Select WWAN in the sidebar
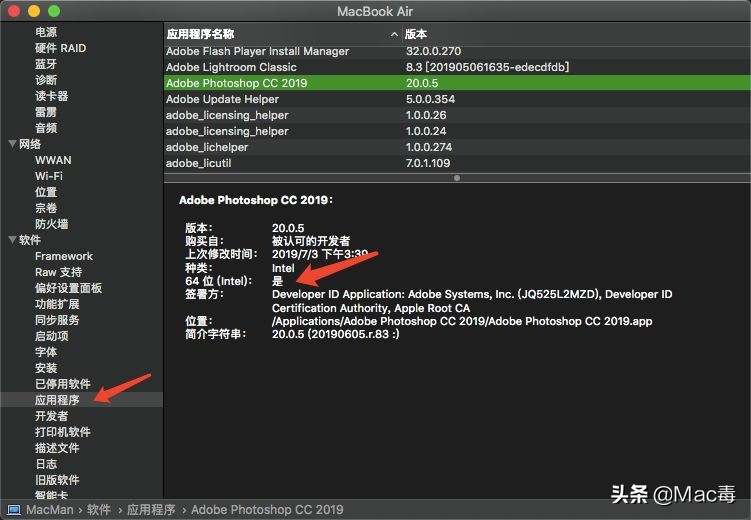Image resolution: width=751 pixels, height=520 pixels. coord(53,160)
